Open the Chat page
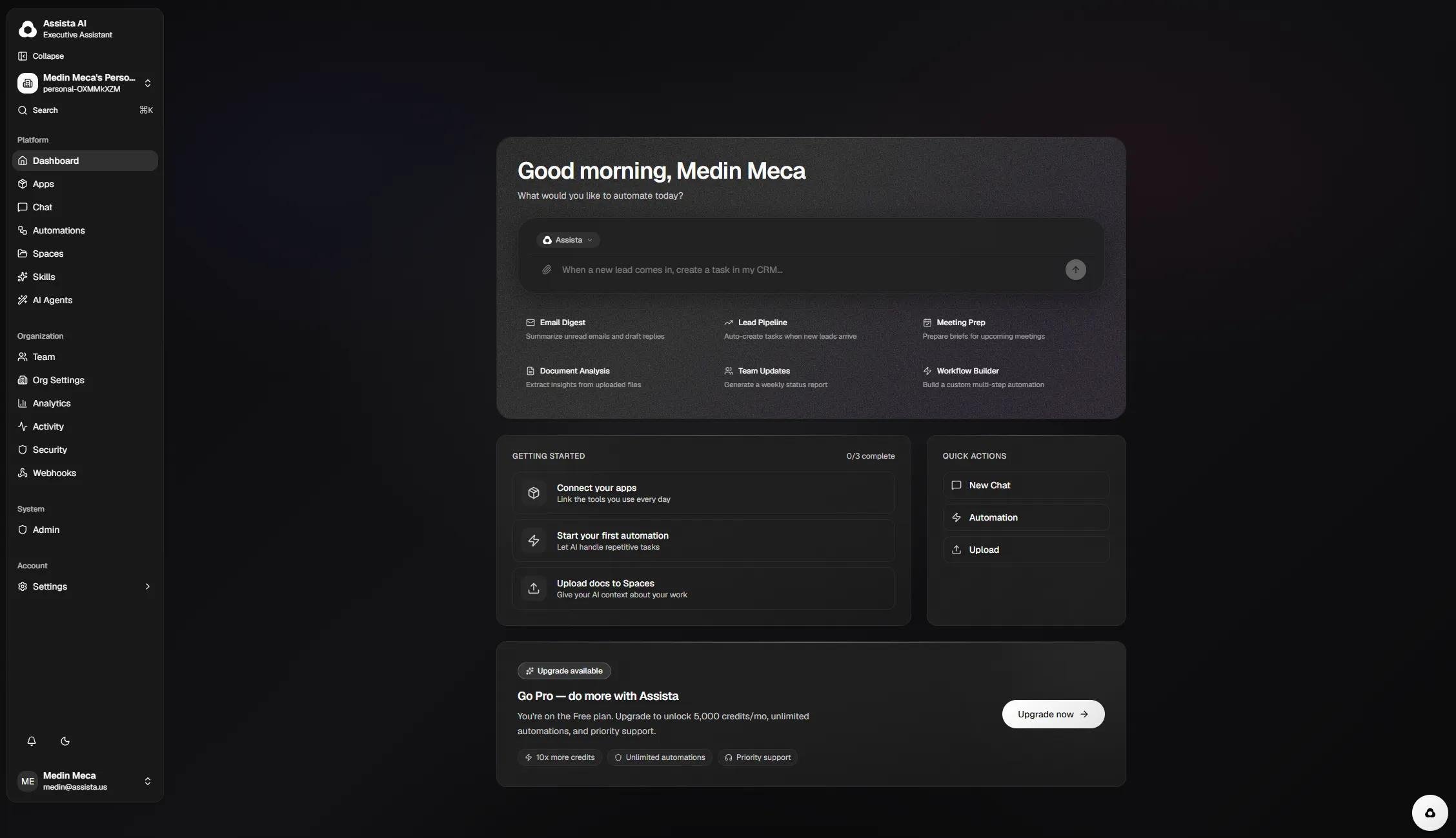Viewport: 1456px width, 838px height. (x=85, y=207)
